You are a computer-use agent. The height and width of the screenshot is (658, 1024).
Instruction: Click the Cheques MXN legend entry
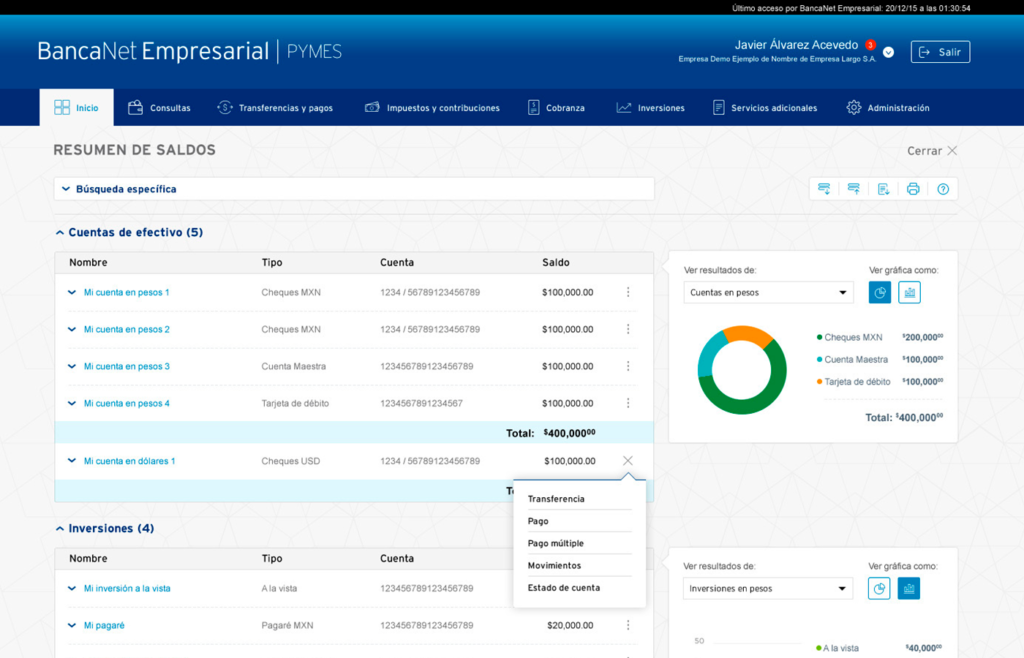[849, 337]
